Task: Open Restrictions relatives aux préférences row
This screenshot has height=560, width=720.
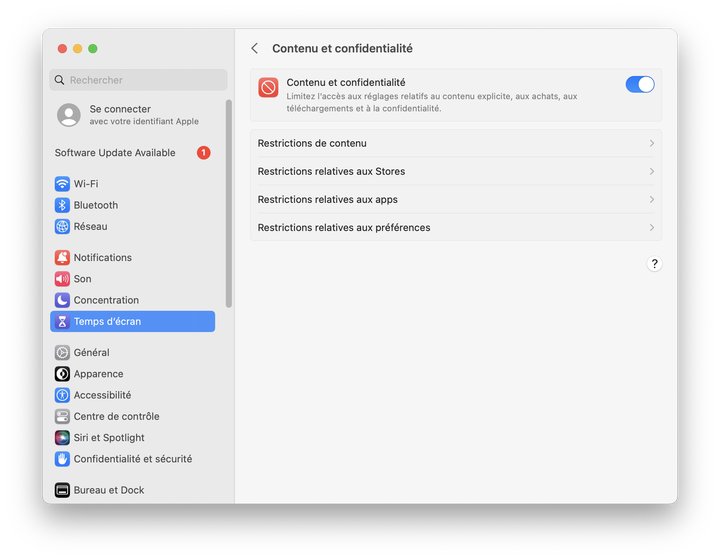Action: (x=455, y=228)
